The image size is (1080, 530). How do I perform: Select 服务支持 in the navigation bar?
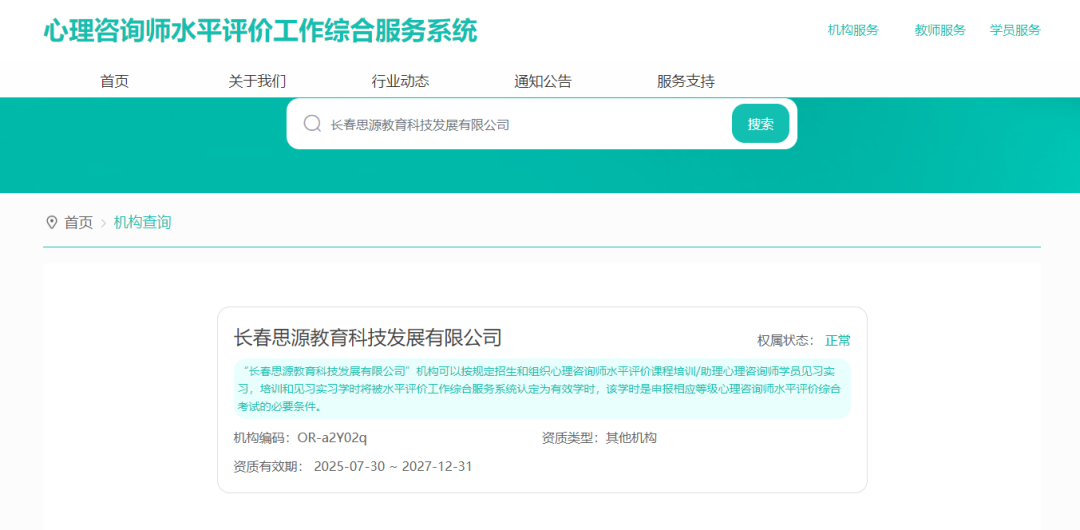(686, 81)
